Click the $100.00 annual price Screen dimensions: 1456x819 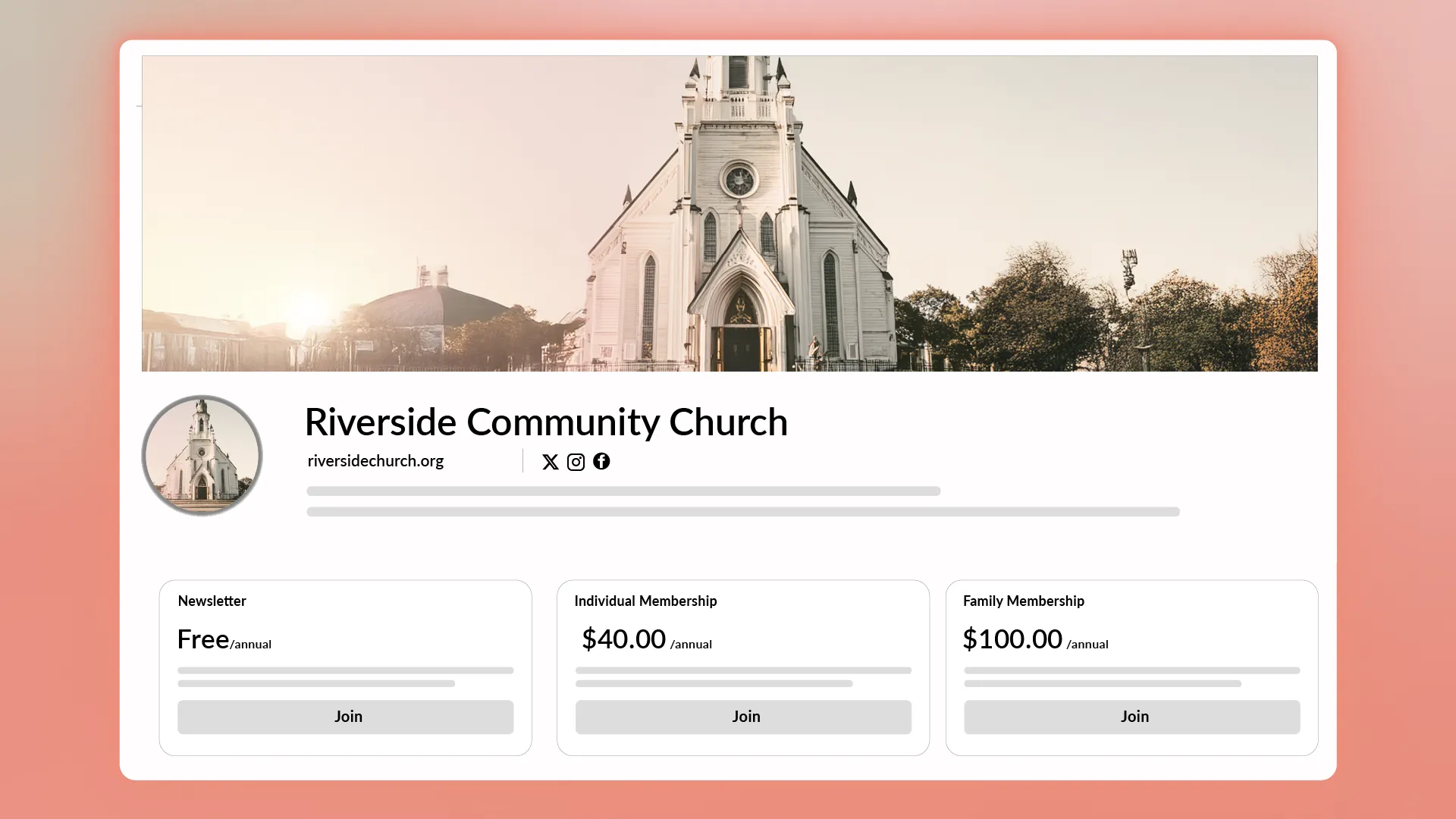click(1014, 639)
